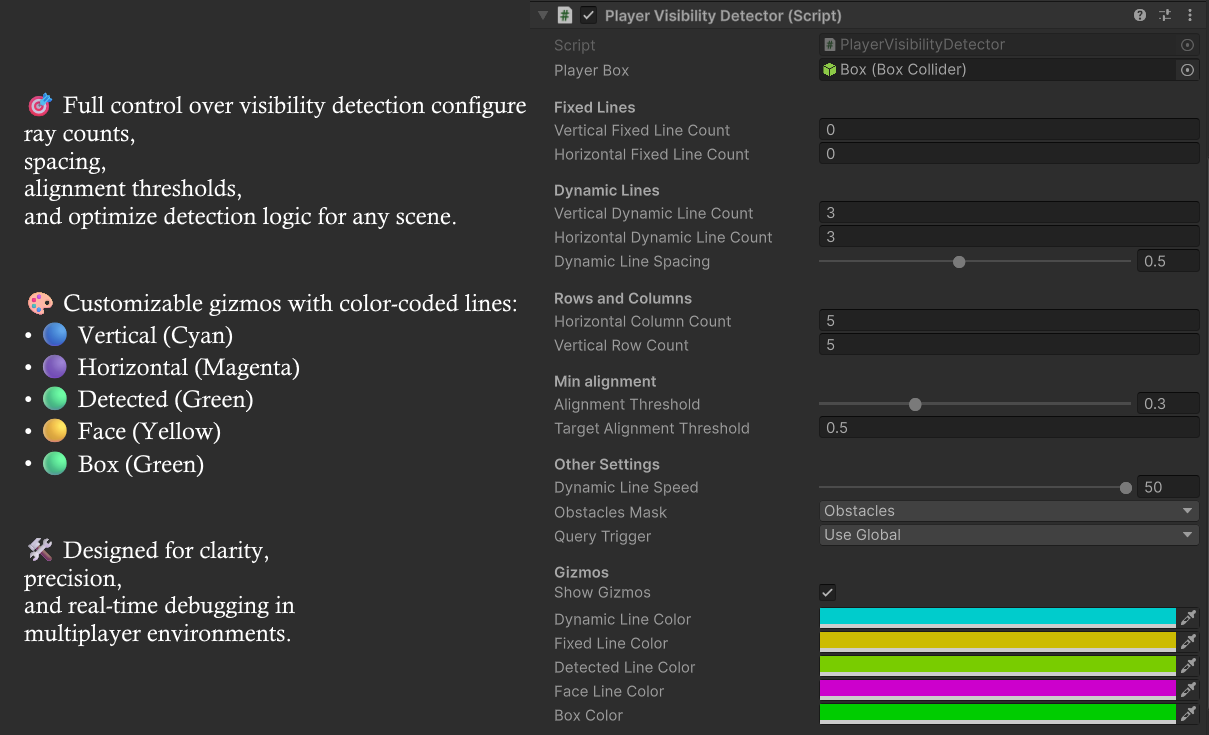Open the component Presets icon

coord(1163,16)
